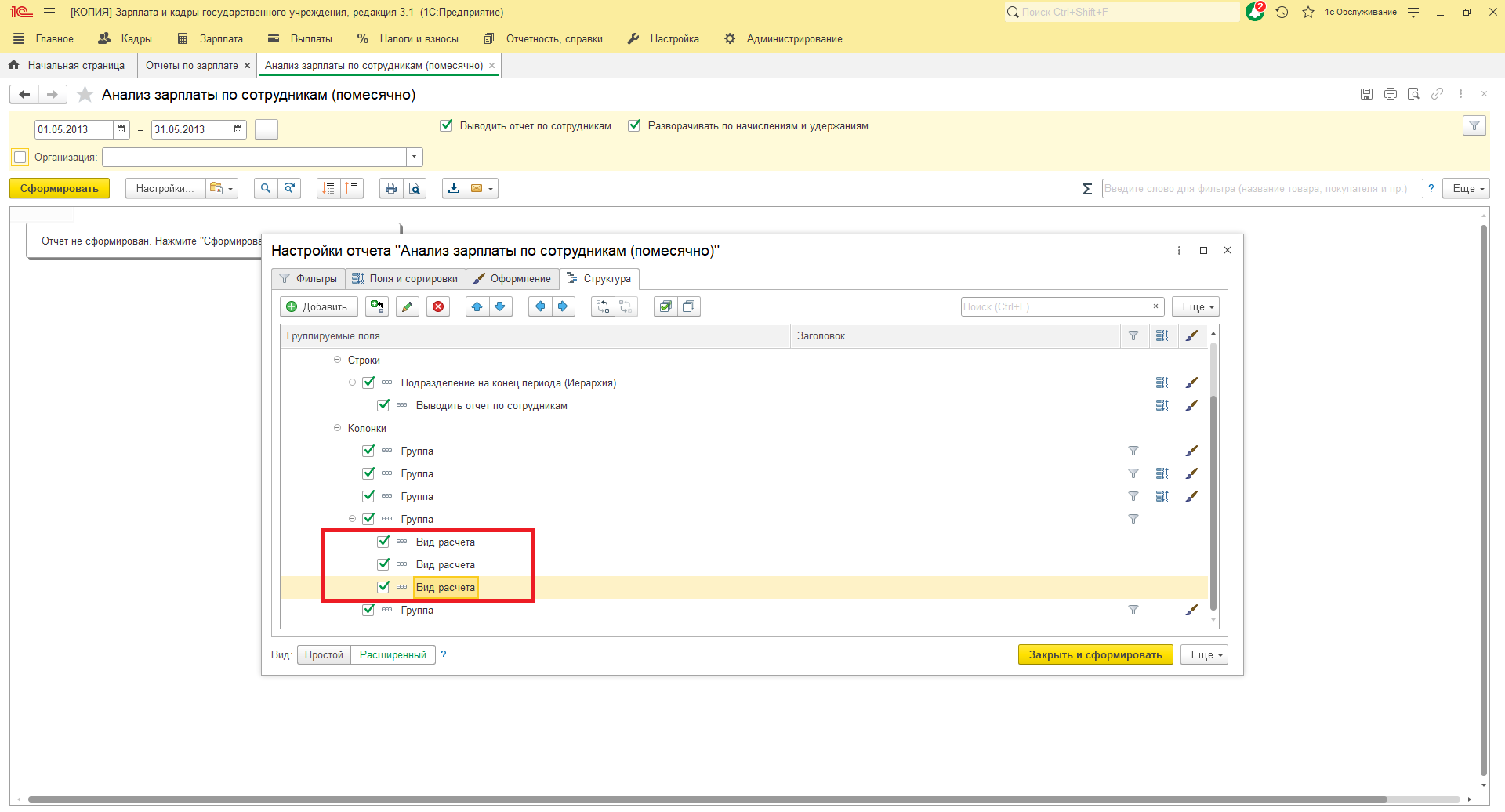This screenshot has width=1505, height=812.
Task: Click the group items icon in dialog toolbar
Action: coord(603,306)
